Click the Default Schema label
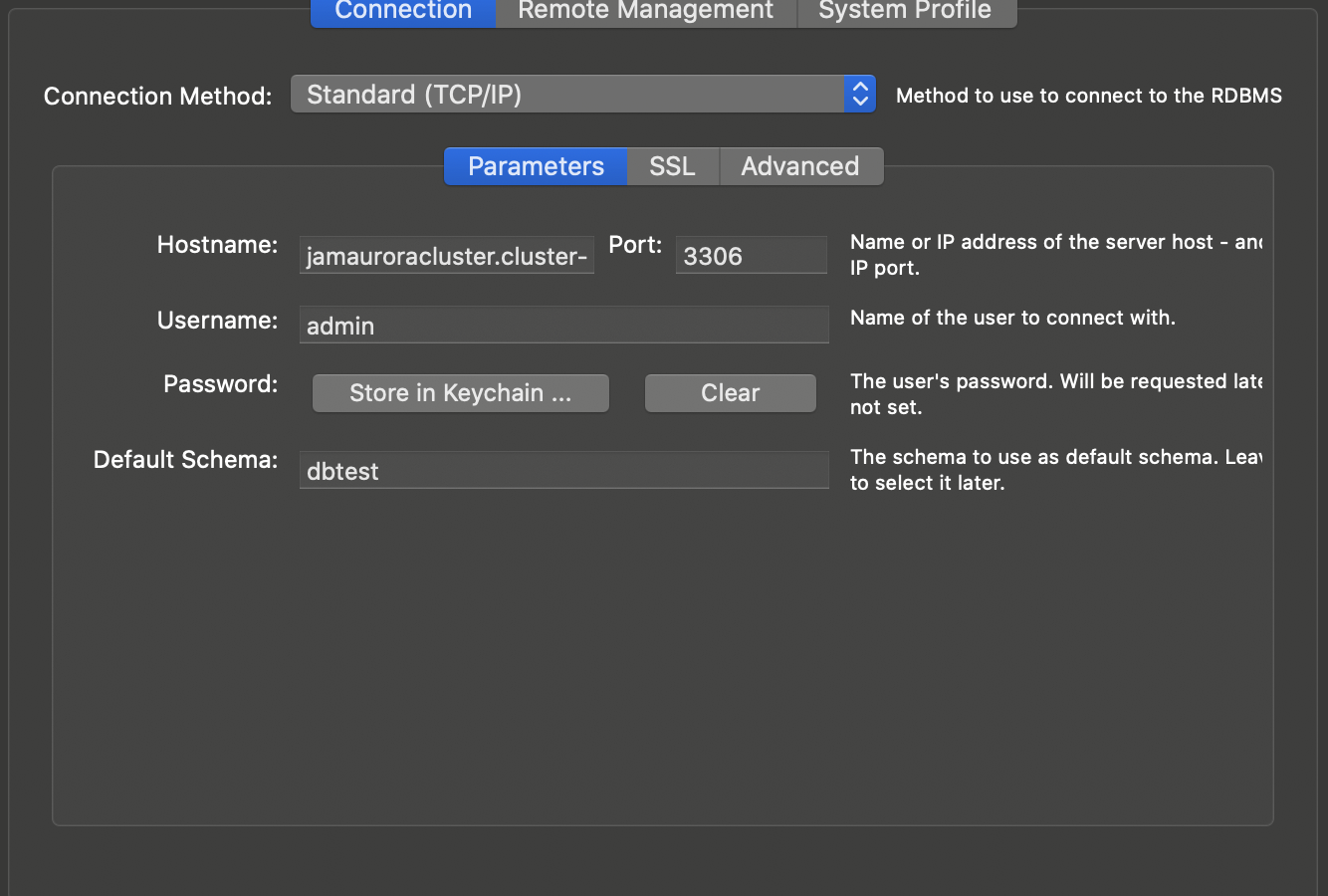This screenshot has height=896, width=1328. (x=185, y=460)
